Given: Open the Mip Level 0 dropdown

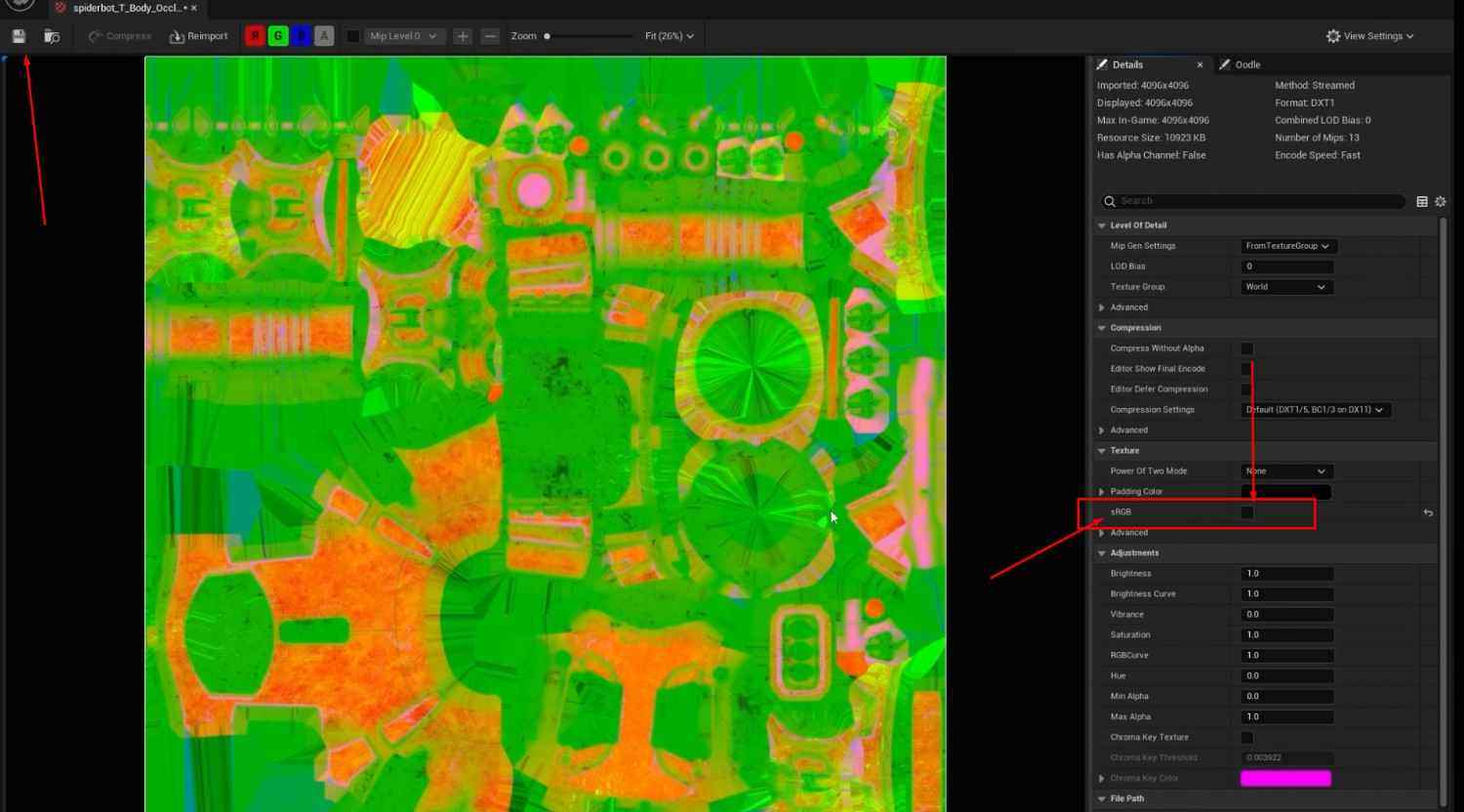Looking at the screenshot, I should (x=404, y=36).
